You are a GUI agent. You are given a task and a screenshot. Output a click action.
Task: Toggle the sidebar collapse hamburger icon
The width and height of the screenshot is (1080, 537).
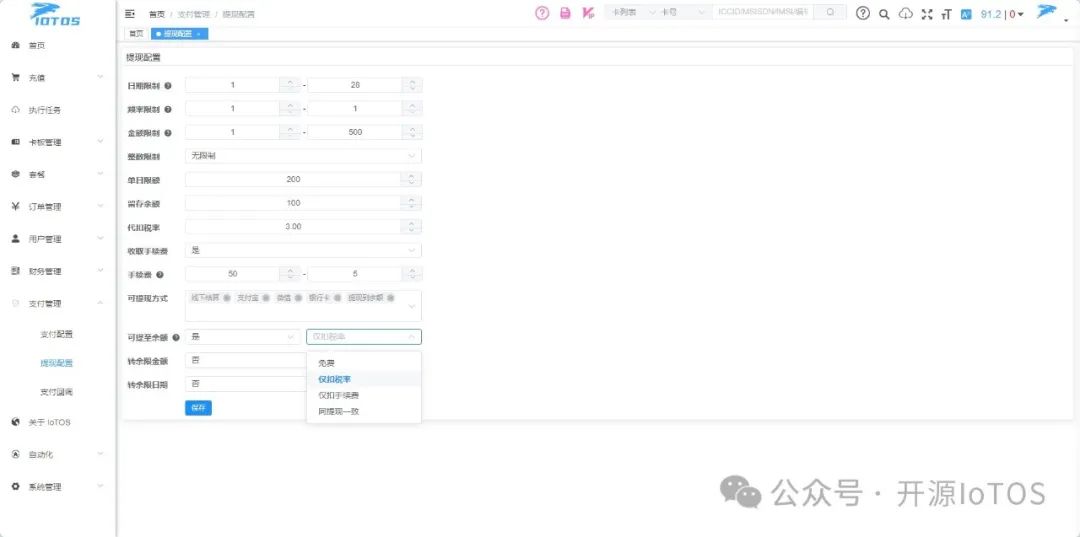pos(129,14)
